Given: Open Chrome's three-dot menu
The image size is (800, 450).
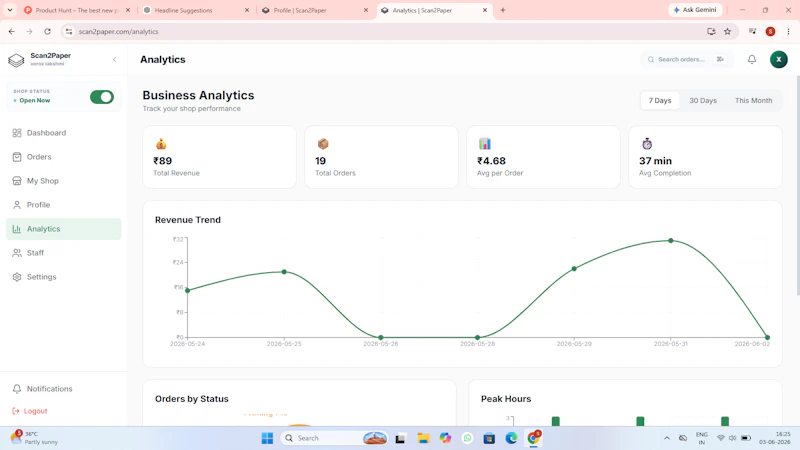Looking at the screenshot, I should (788, 32).
